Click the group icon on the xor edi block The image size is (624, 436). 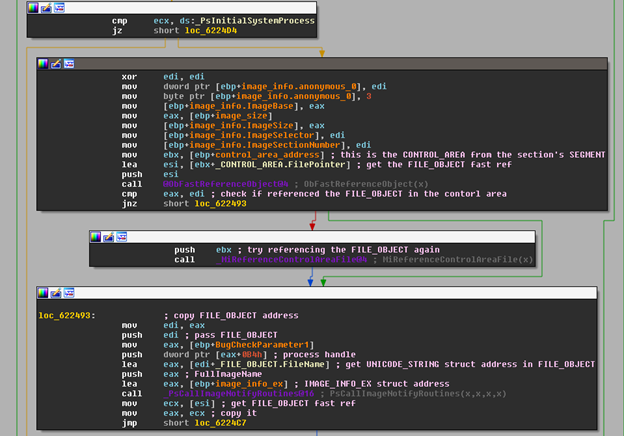(68, 63)
